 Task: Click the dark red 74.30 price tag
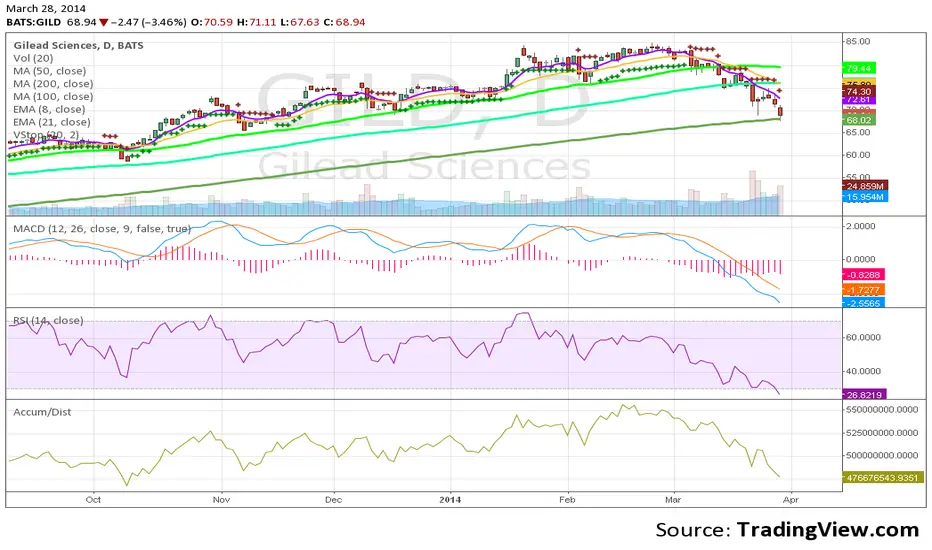(x=859, y=92)
